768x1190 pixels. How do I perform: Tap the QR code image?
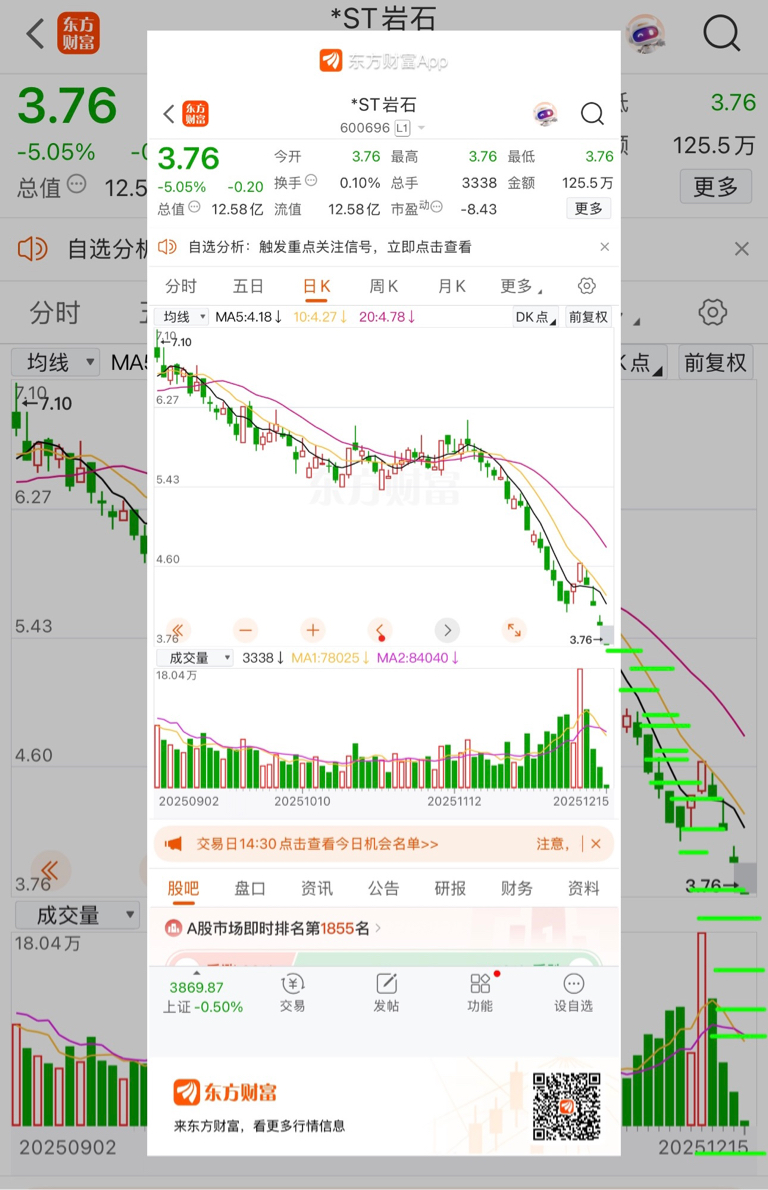click(x=567, y=1107)
